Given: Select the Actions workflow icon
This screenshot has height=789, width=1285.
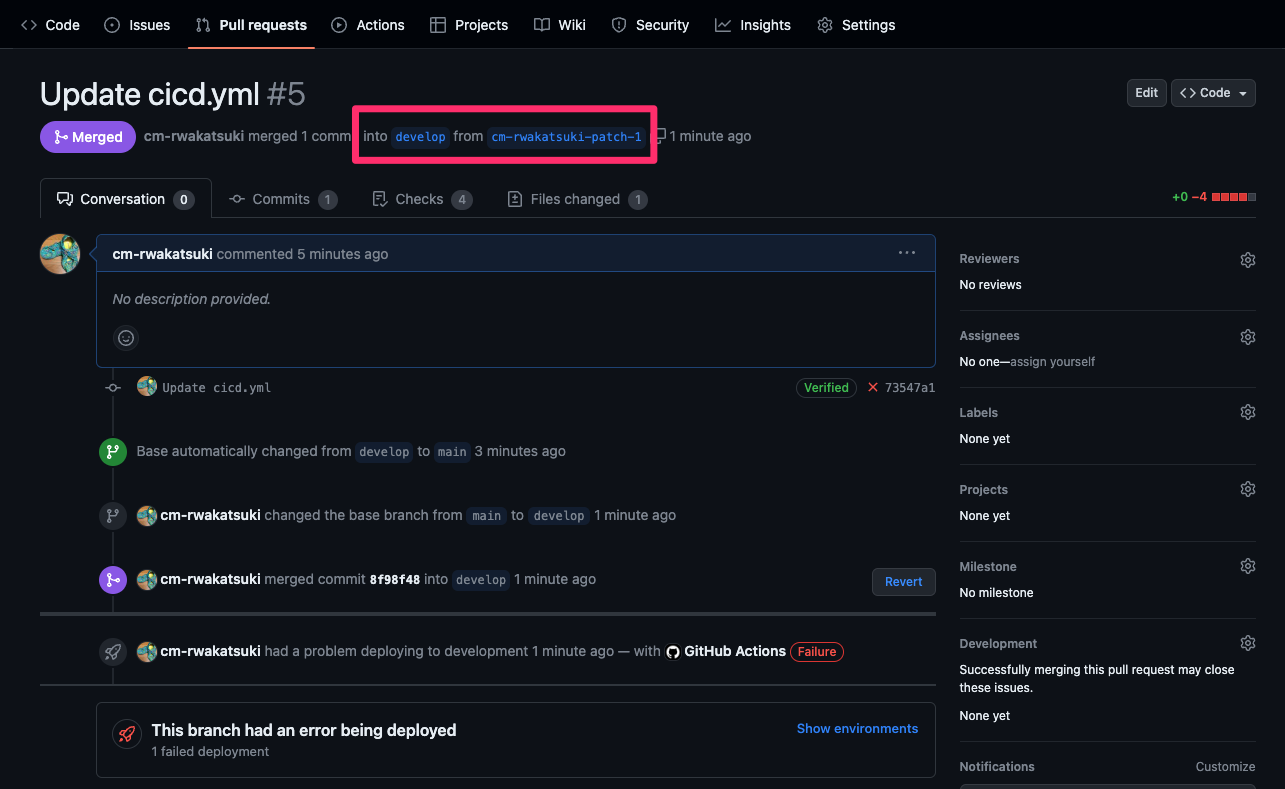Looking at the screenshot, I should tap(339, 24).
